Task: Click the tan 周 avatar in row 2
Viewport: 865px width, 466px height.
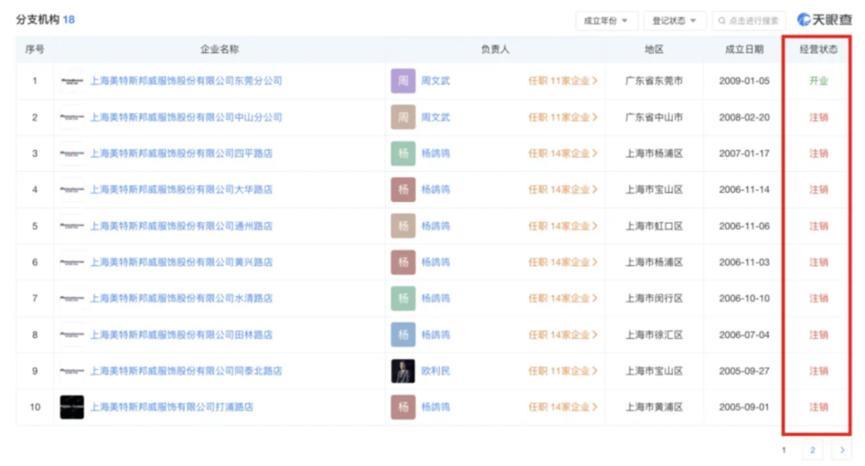Action: tap(403, 117)
